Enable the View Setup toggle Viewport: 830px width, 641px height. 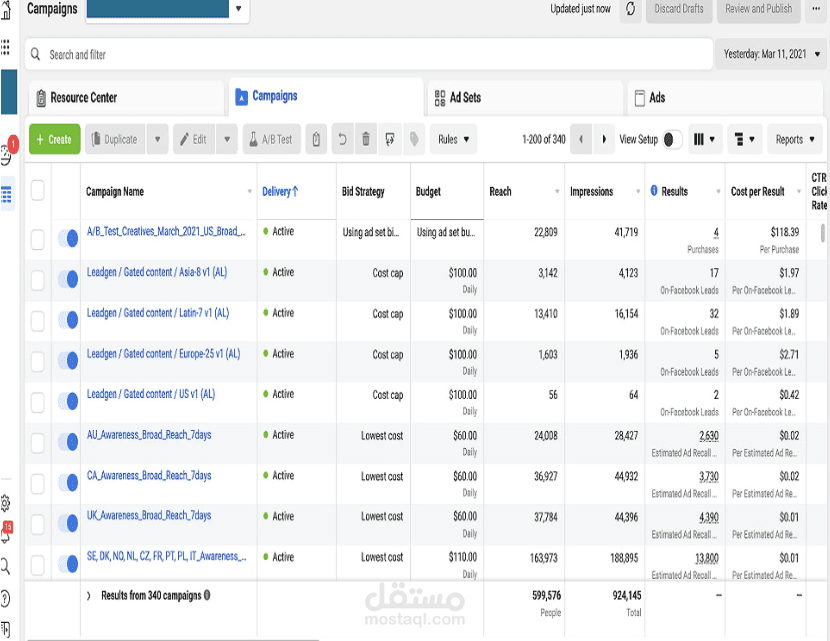pyautogui.click(x=672, y=140)
